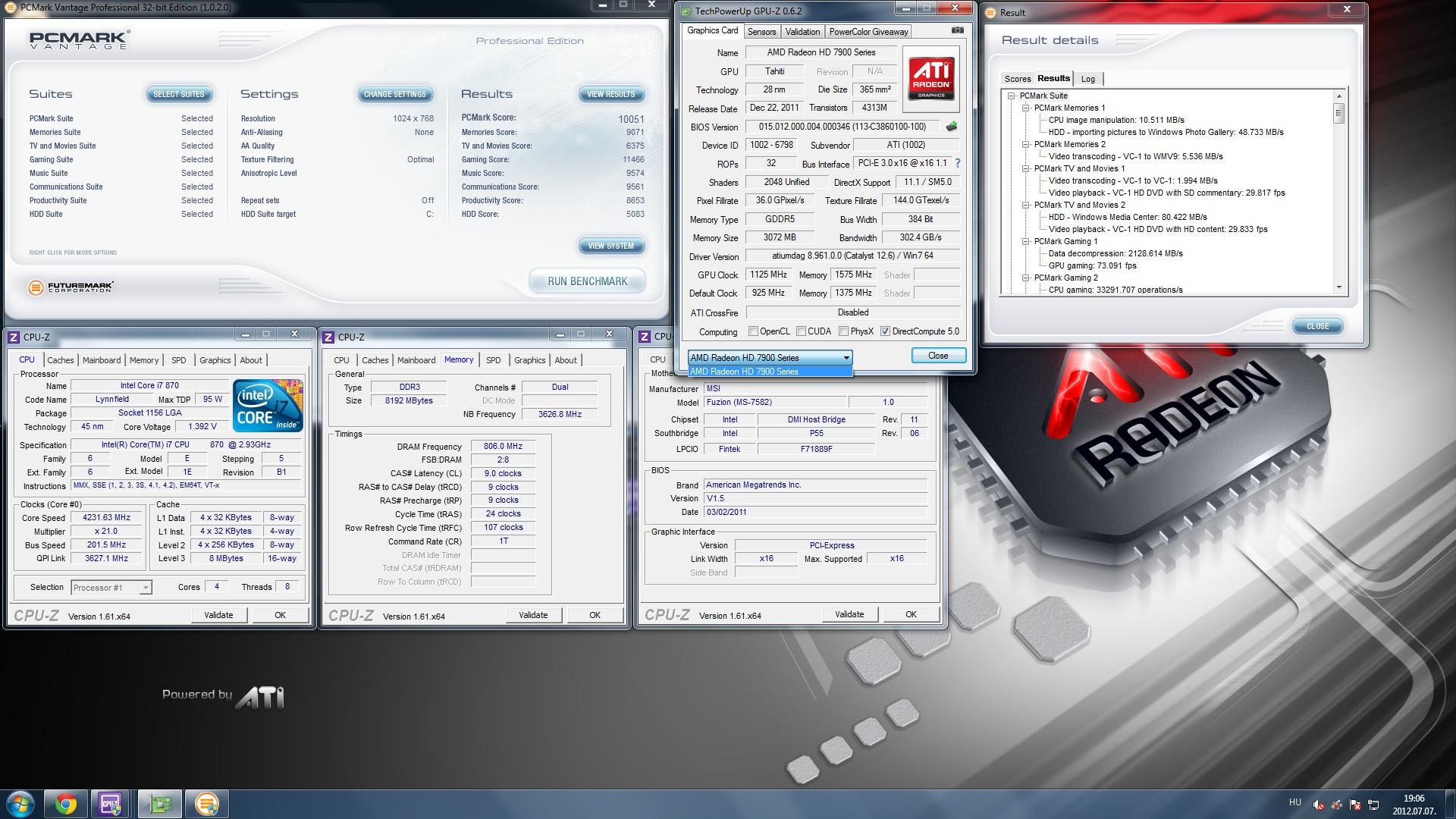
Task: Open SPD tab in the CPU-Z Memory window
Action: pos(494,360)
